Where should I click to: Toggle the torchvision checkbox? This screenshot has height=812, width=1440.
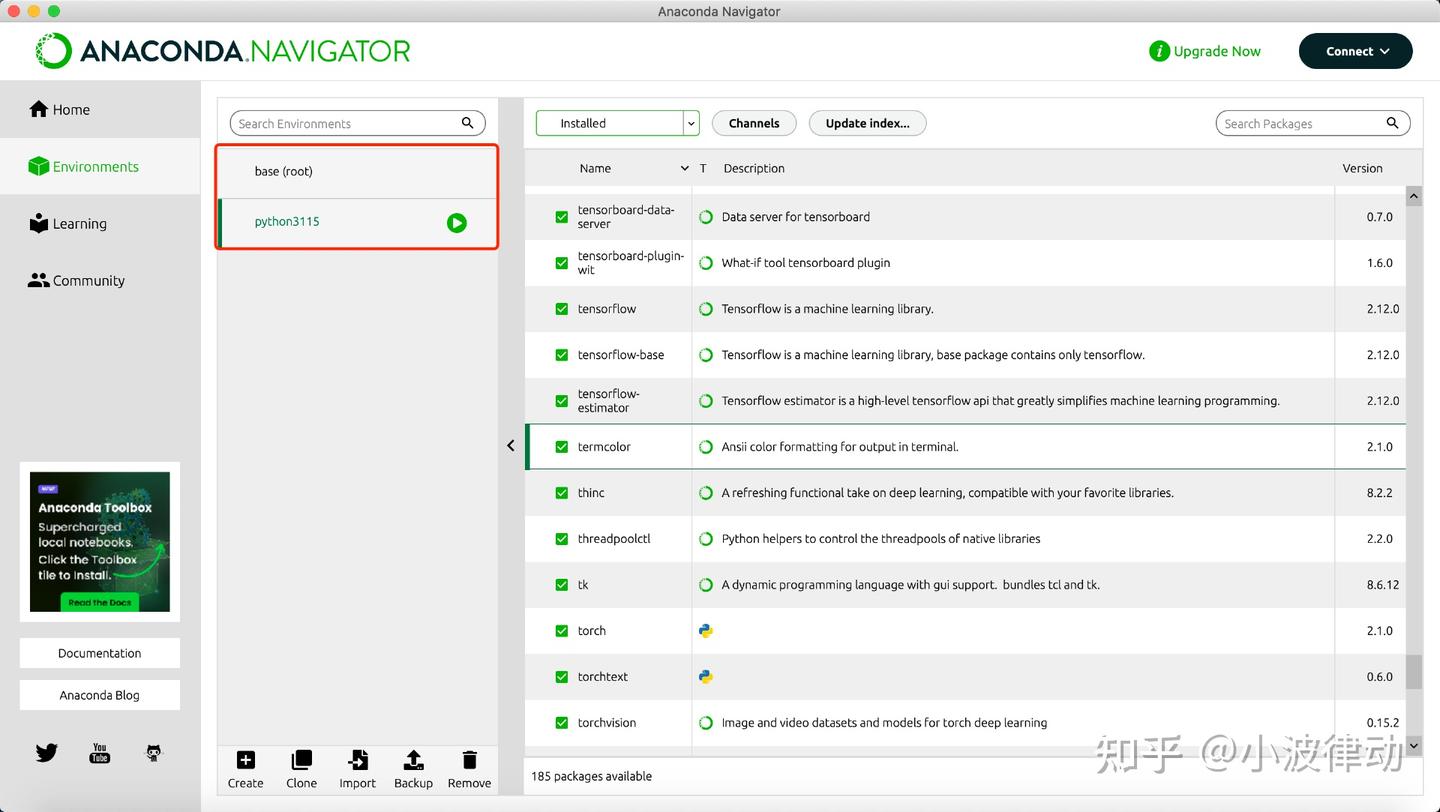point(562,723)
